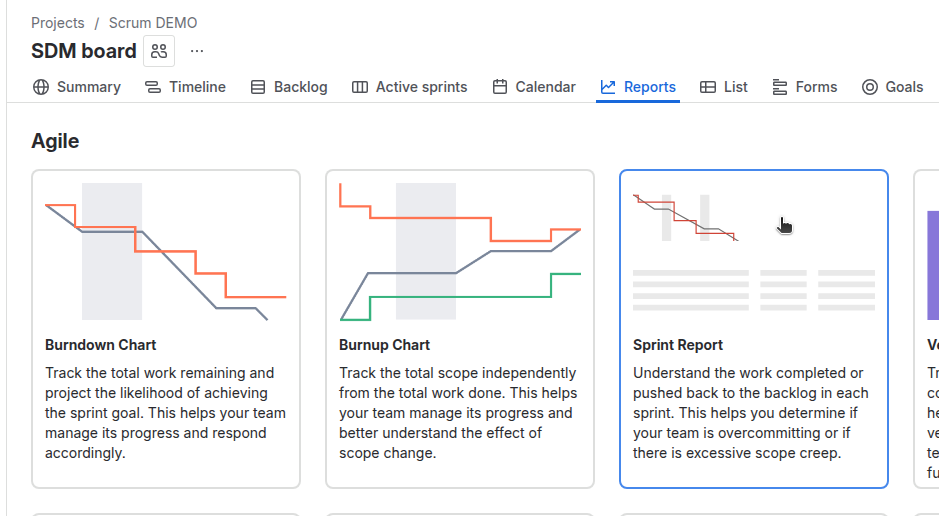Click the Summary globe icon
Viewport: 939px width, 516px height.
click(41, 87)
